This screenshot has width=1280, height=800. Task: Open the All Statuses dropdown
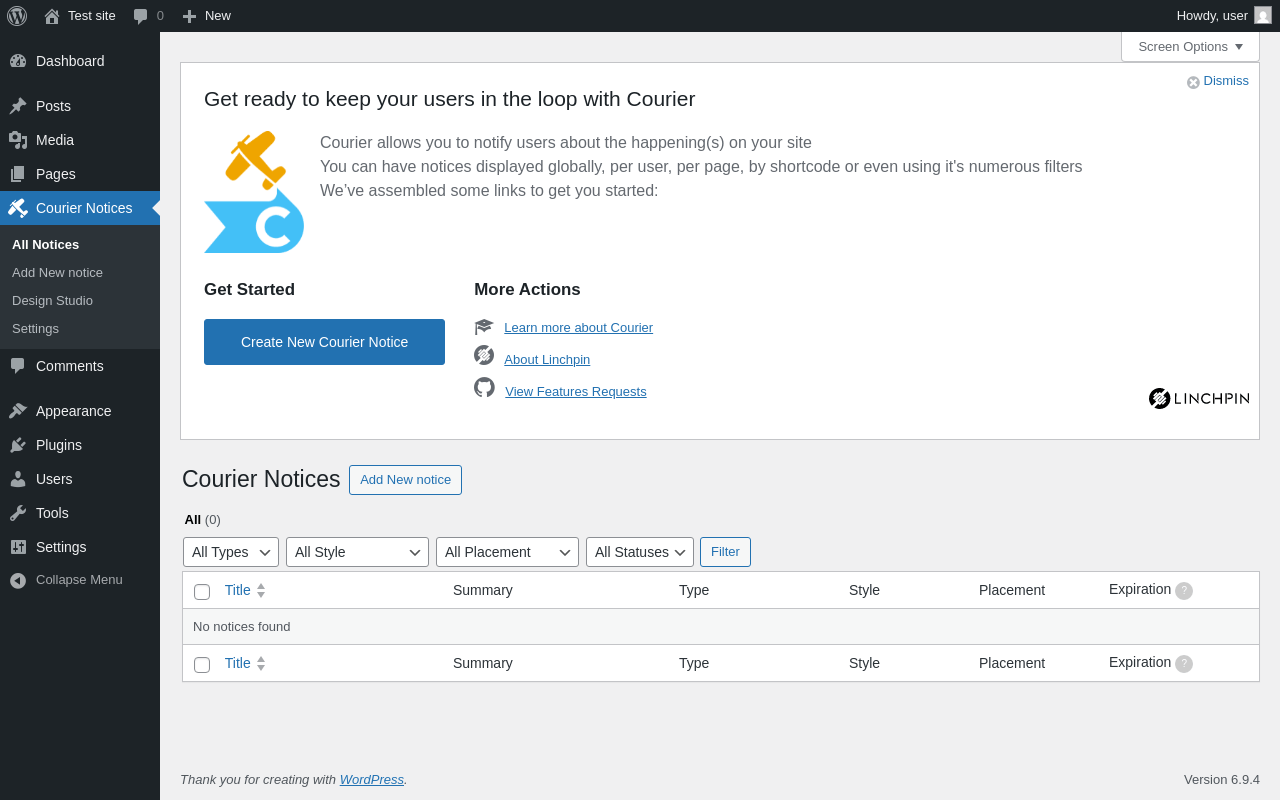(640, 552)
